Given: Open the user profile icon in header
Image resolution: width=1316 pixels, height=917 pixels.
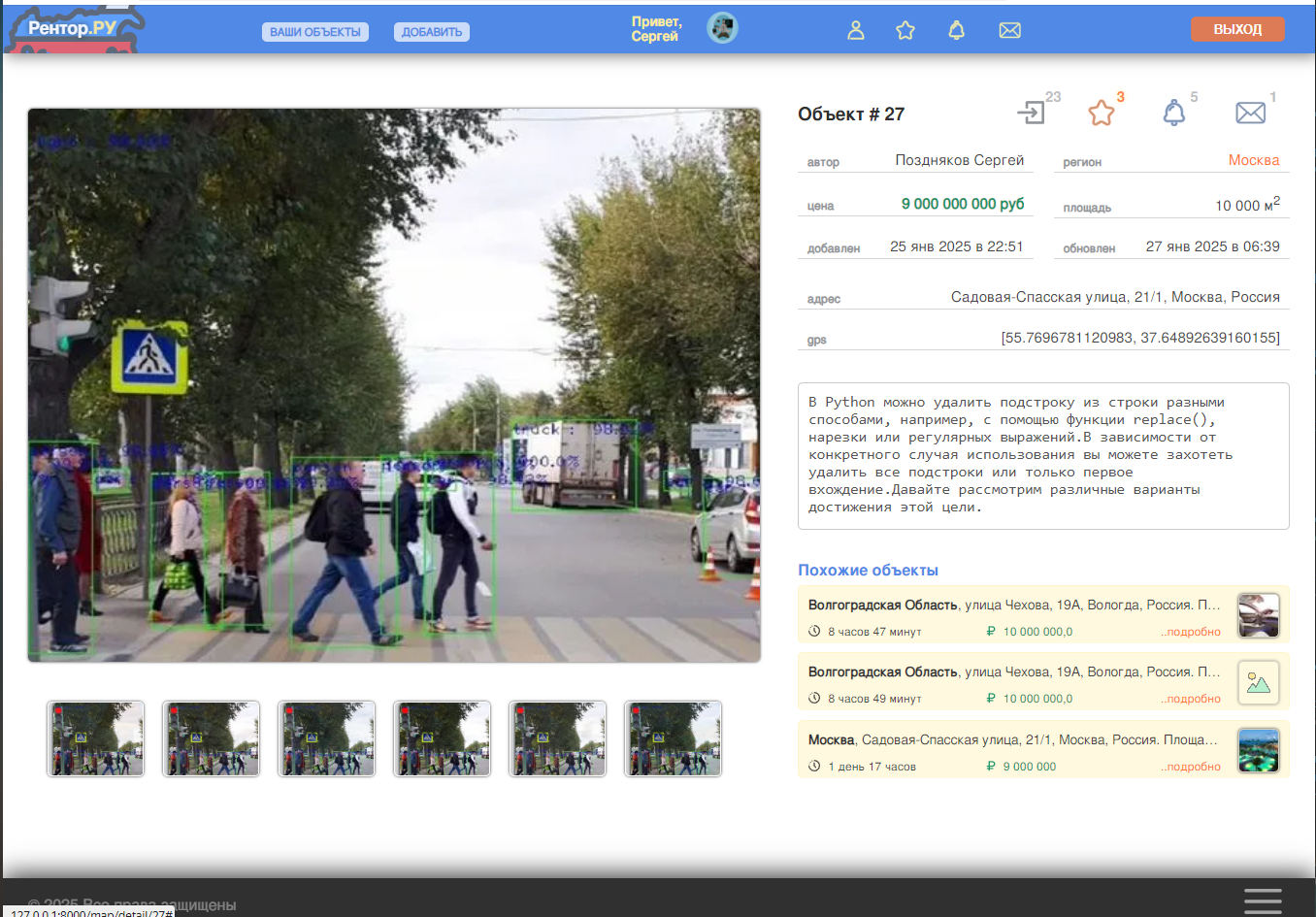Looking at the screenshot, I should pos(855,30).
